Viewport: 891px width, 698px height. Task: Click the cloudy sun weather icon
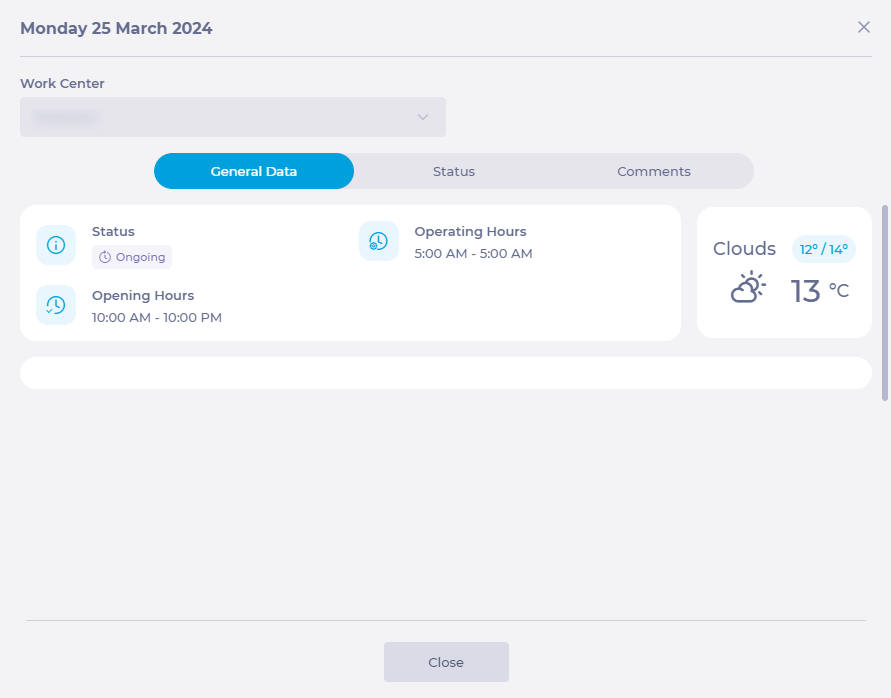tap(748, 288)
